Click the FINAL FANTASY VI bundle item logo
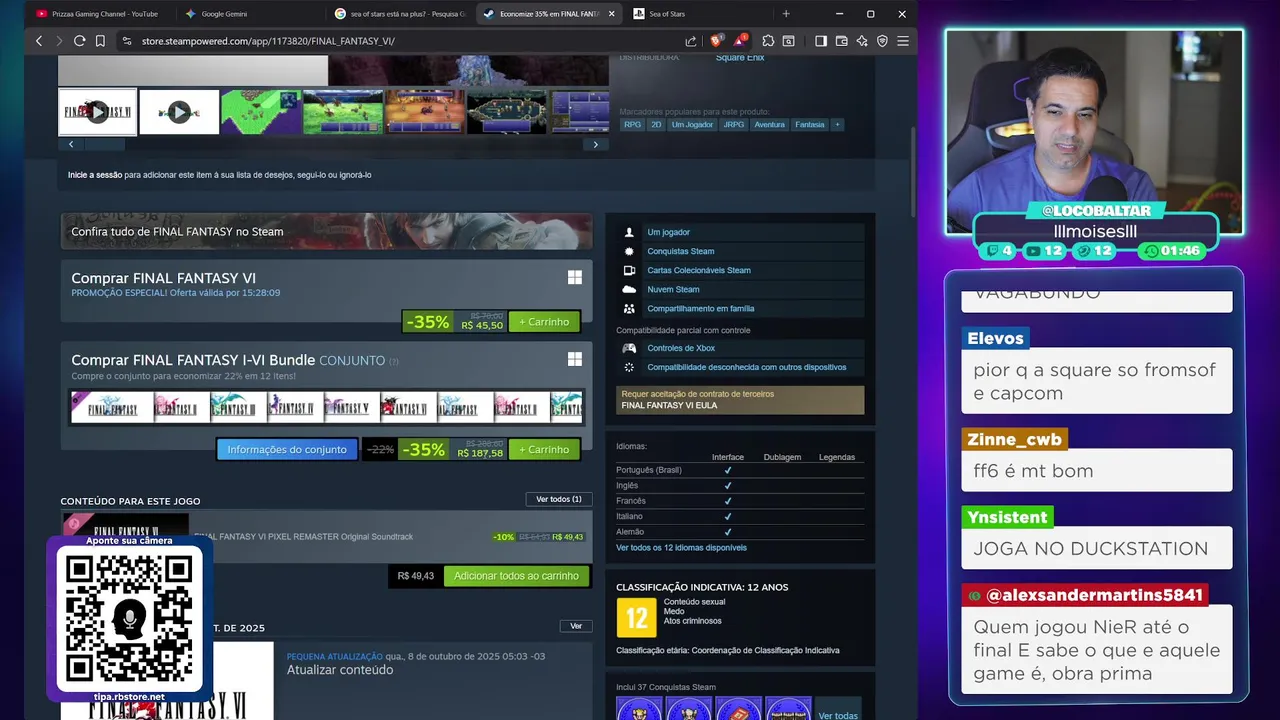This screenshot has width=1280, height=720. pyautogui.click(x=408, y=407)
